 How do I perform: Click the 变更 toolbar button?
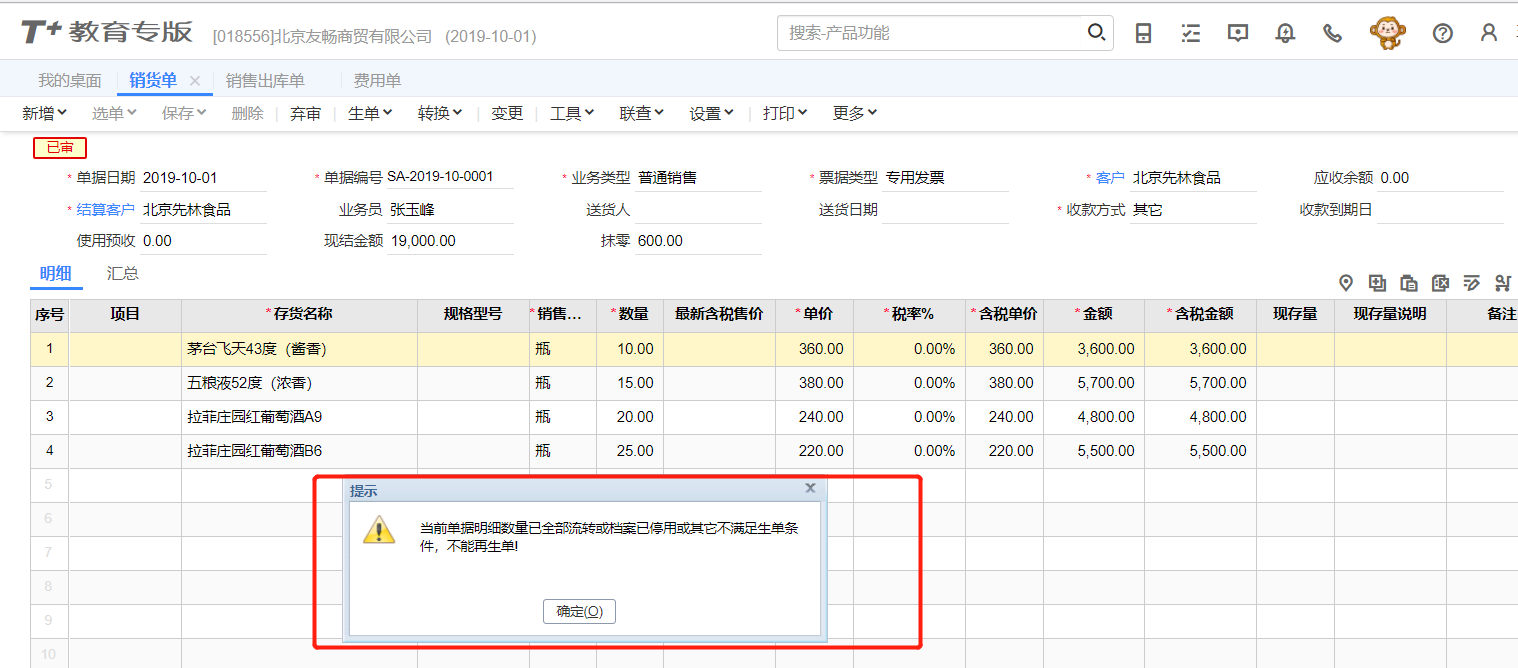[507, 114]
